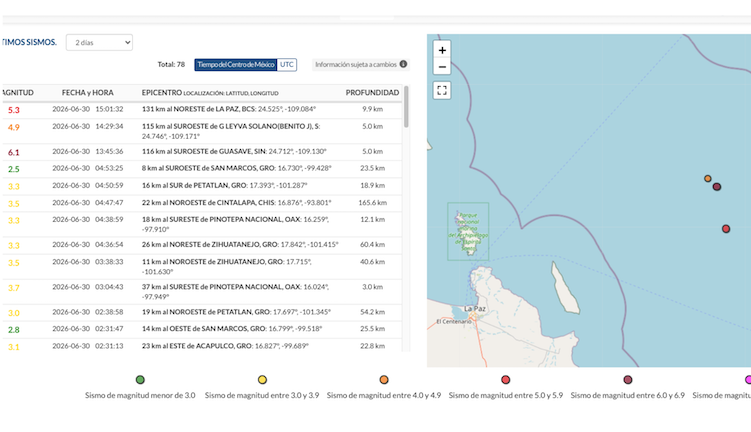Select the 4.9 magnitude G Leyva Solano row
The width and height of the screenshot is (751, 432).
(201, 131)
